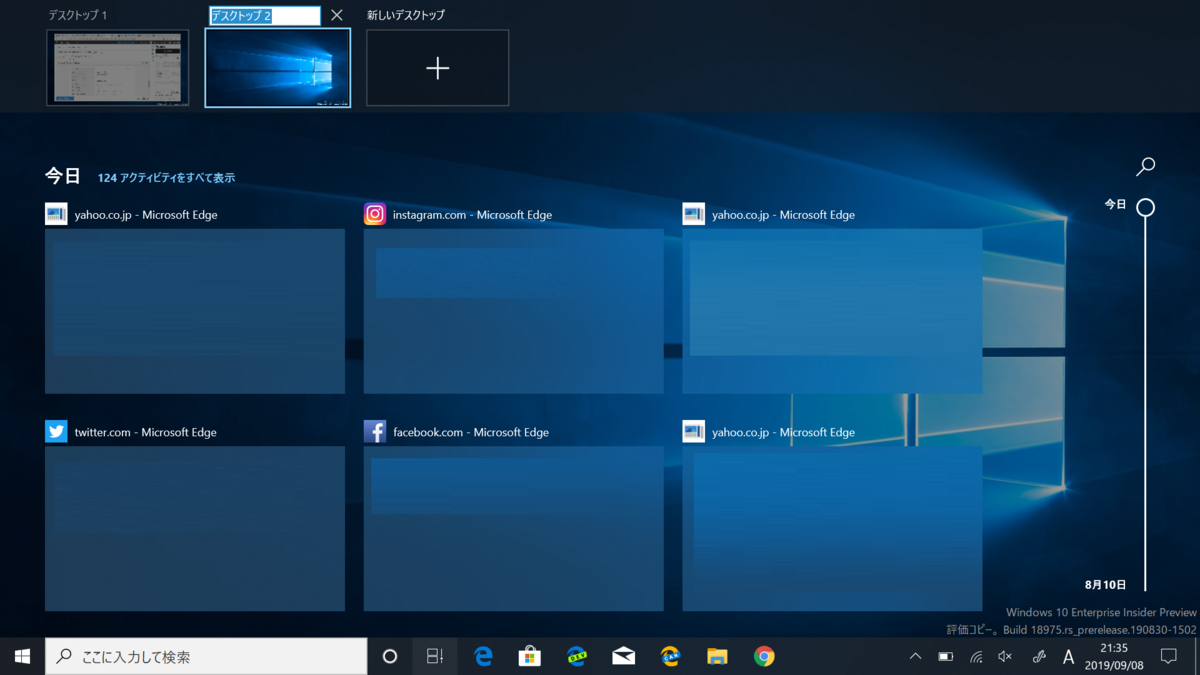Launch the Edge Dev browser icon

(577, 657)
